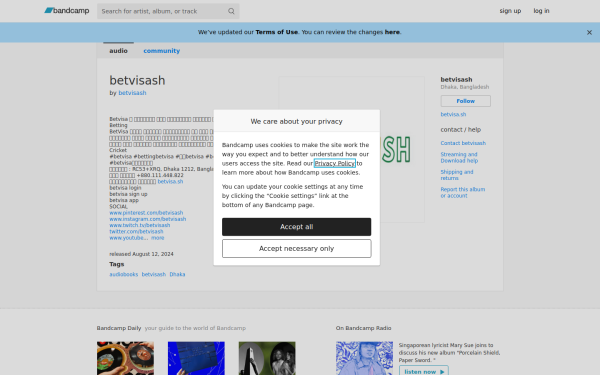Click Contact betvisash link
Image resolution: width=600 pixels, height=375 pixels.
click(463, 143)
